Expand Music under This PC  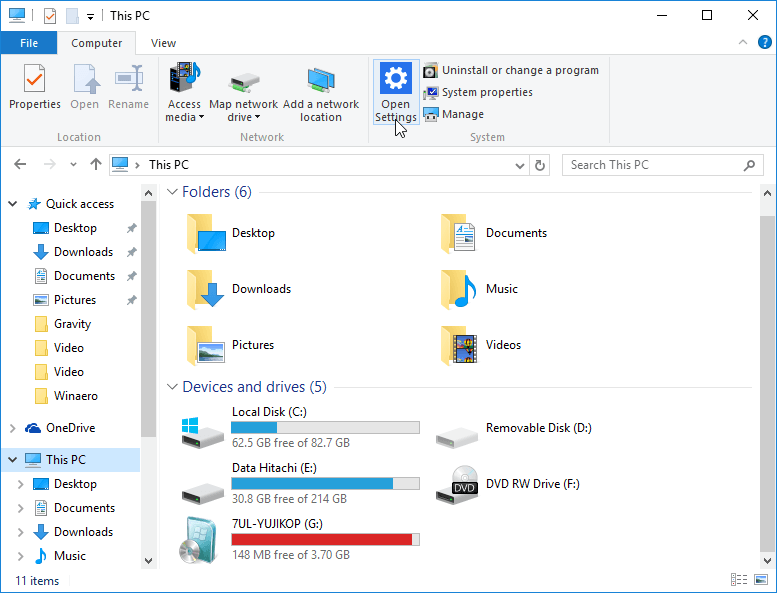[x=20, y=556]
